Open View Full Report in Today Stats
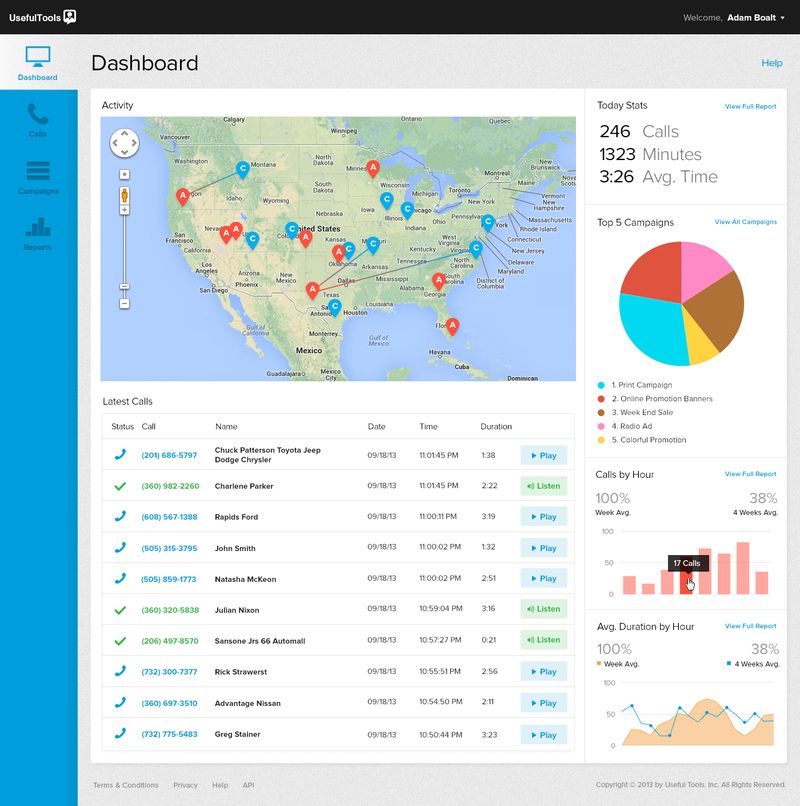Screen dimensions: 800x806 pos(750,106)
